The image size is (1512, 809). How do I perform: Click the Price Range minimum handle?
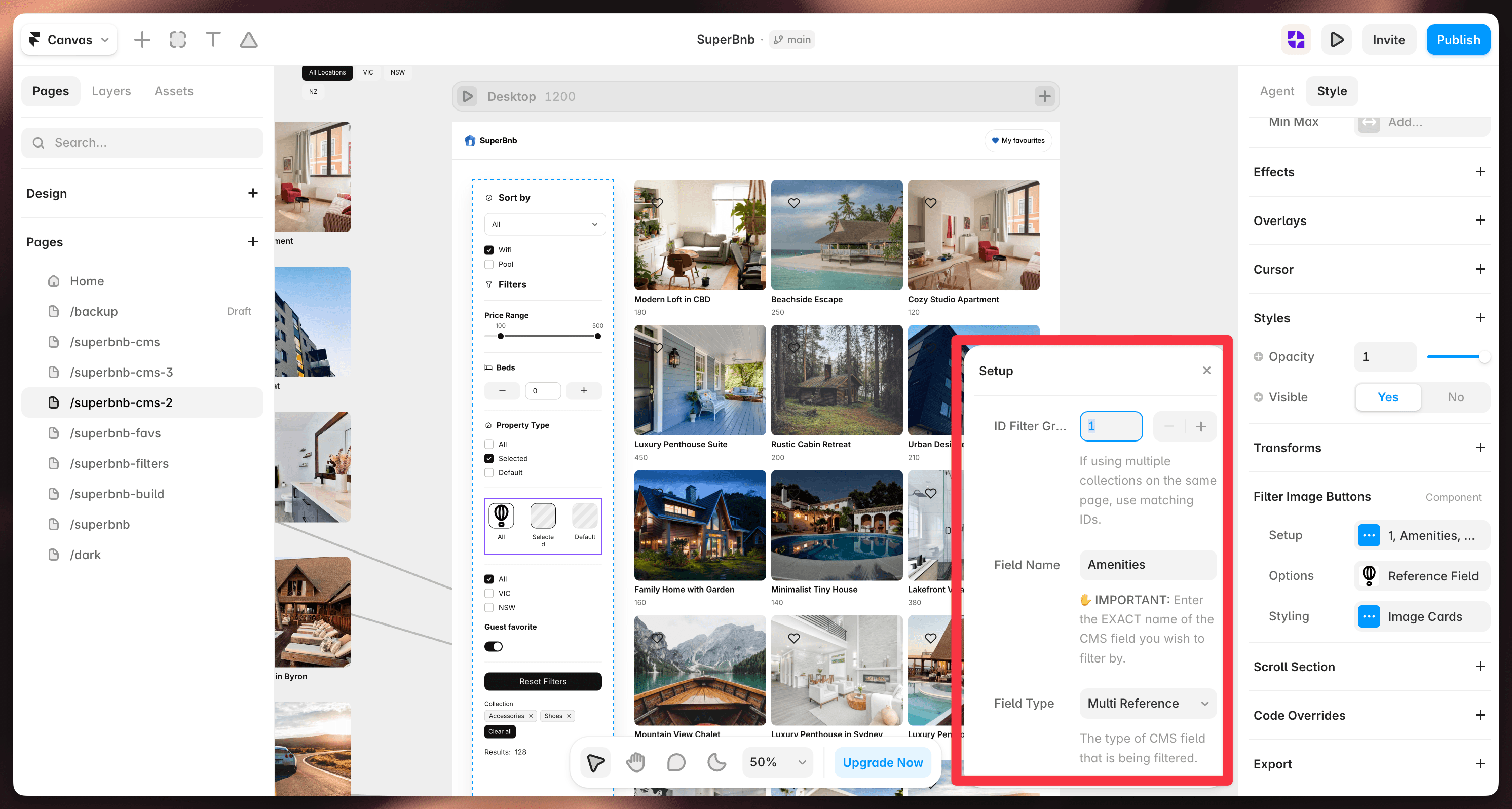pos(500,337)
